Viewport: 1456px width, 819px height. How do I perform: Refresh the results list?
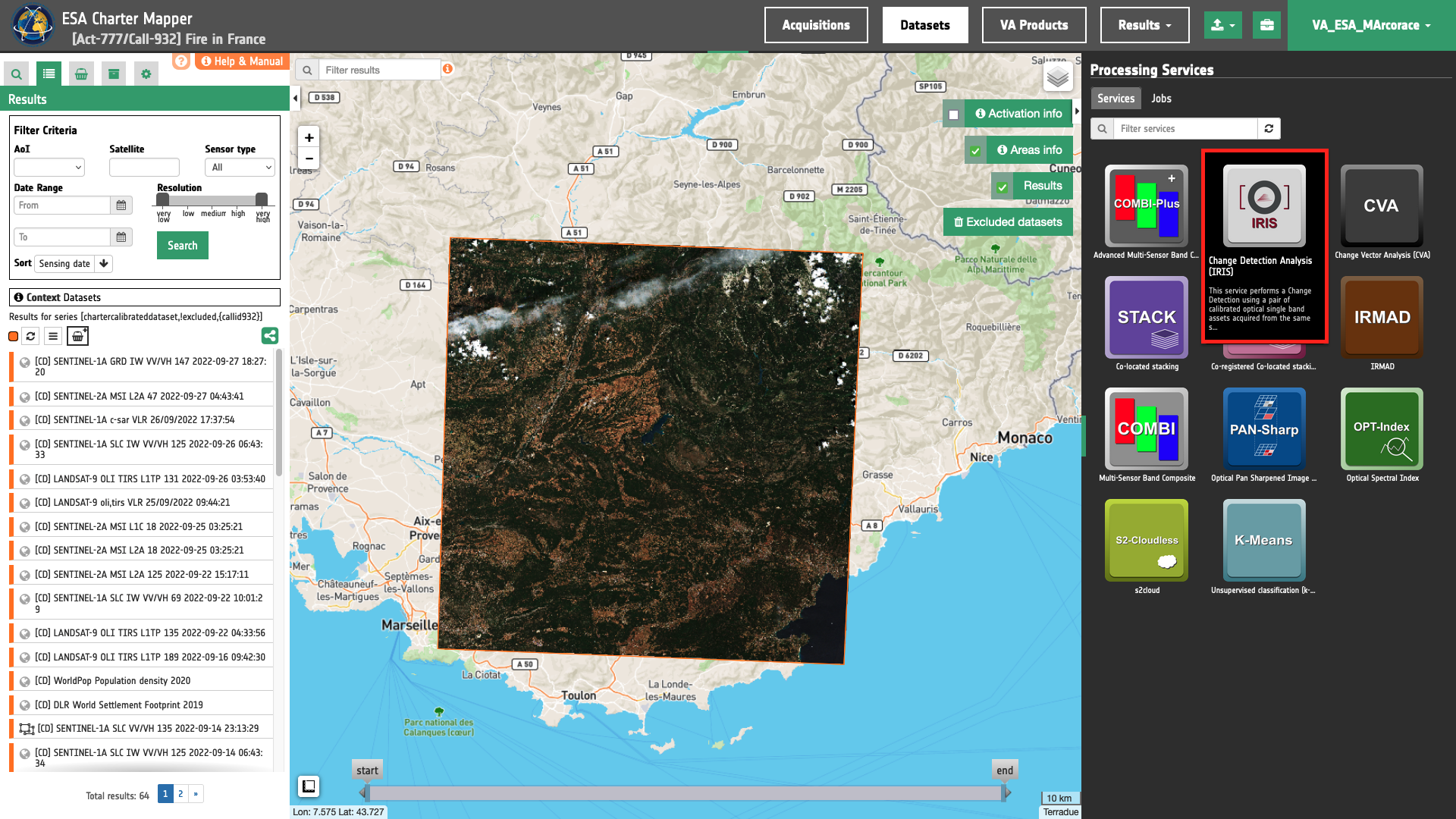pyautogui.click(x=30, y=336)
